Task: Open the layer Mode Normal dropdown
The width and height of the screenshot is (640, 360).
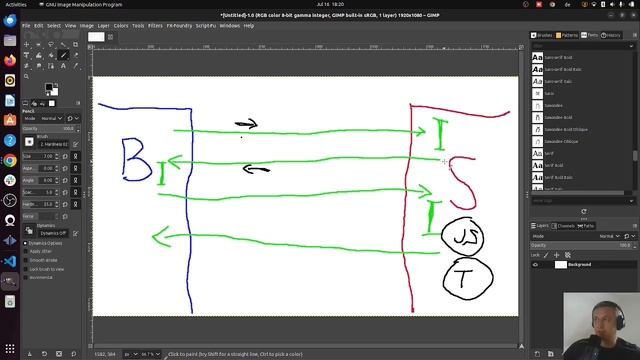Action: click(x=609, y=236)
